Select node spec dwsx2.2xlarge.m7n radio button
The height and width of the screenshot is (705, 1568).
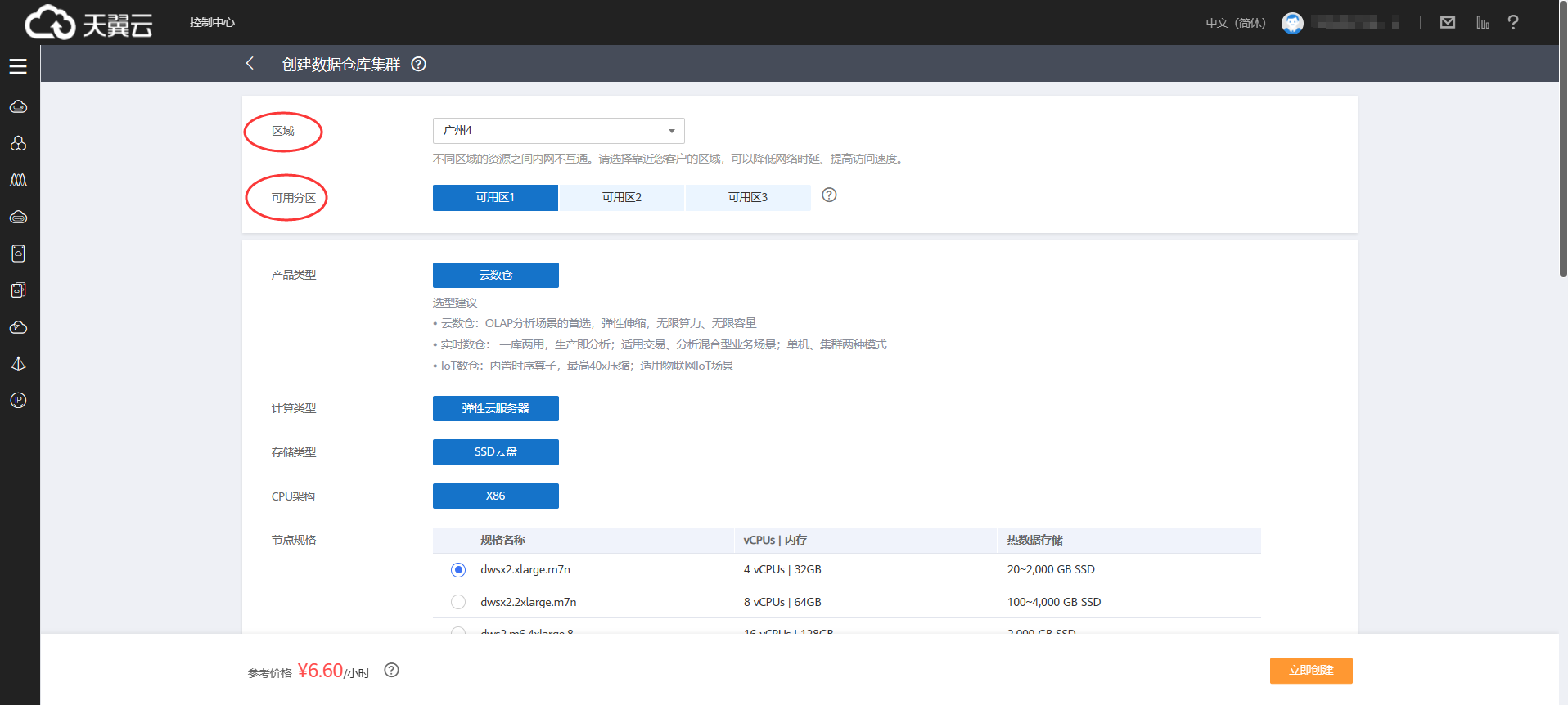tap(458, 602)
